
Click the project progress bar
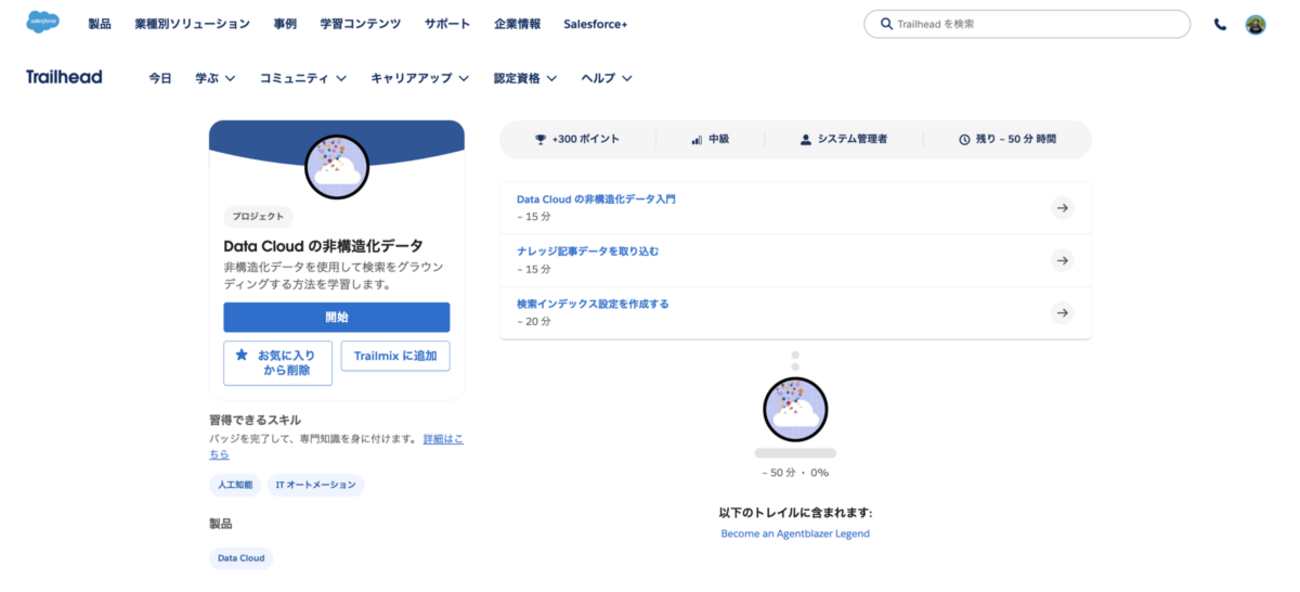tap(795, 453)
